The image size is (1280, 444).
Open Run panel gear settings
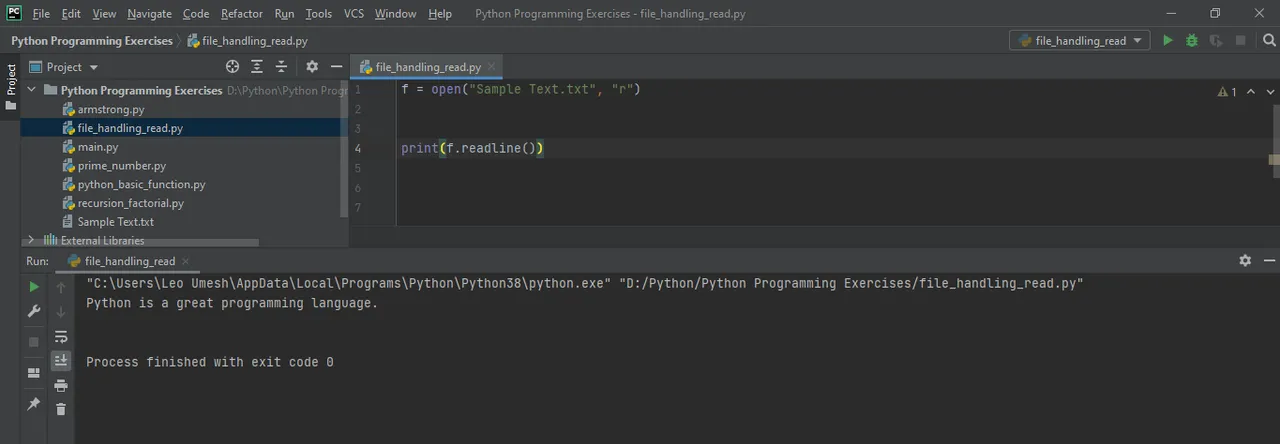[1245, 260]
